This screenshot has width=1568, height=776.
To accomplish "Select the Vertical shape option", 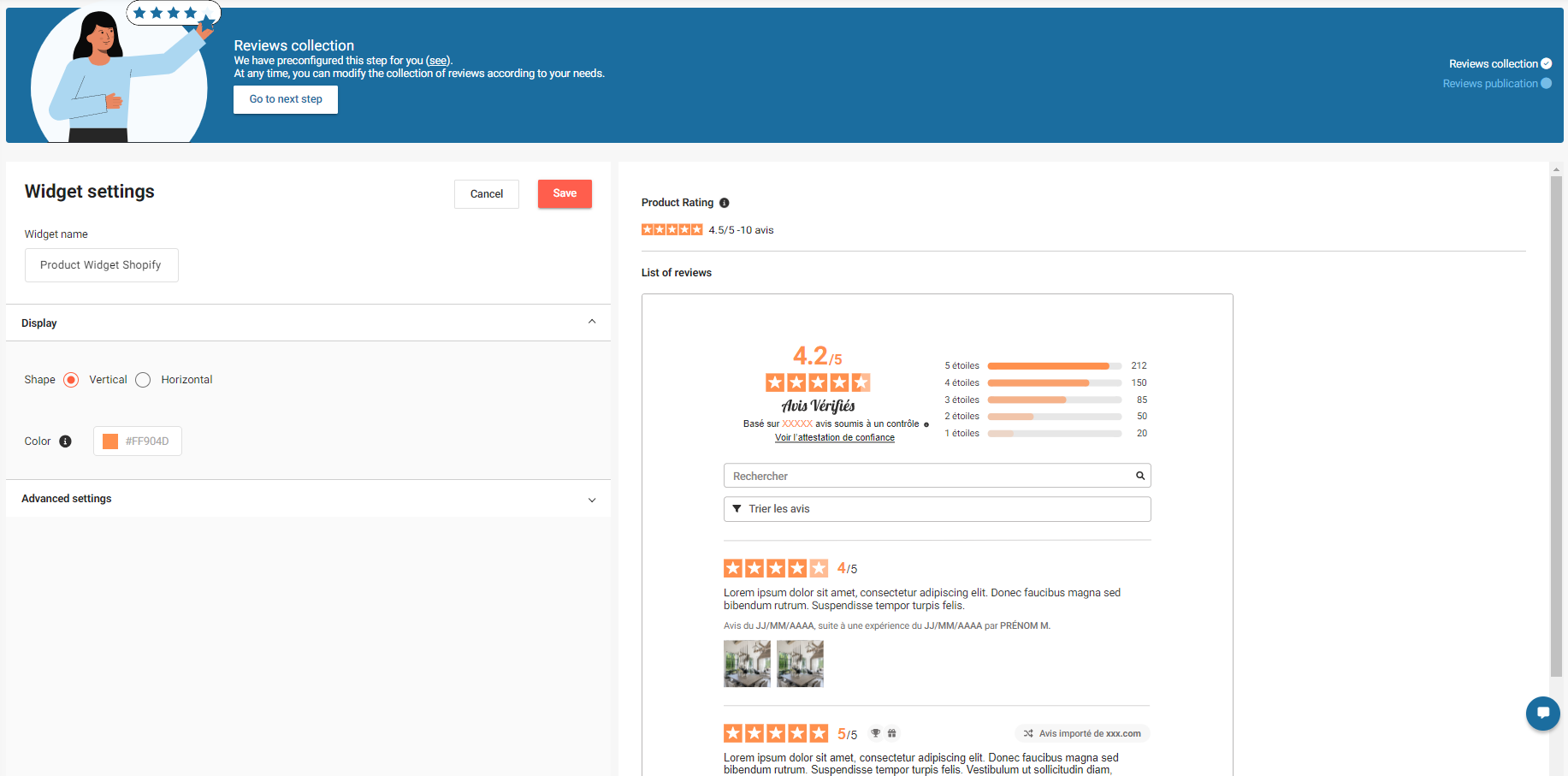I will pyautogui.click(x=72, y=380).
